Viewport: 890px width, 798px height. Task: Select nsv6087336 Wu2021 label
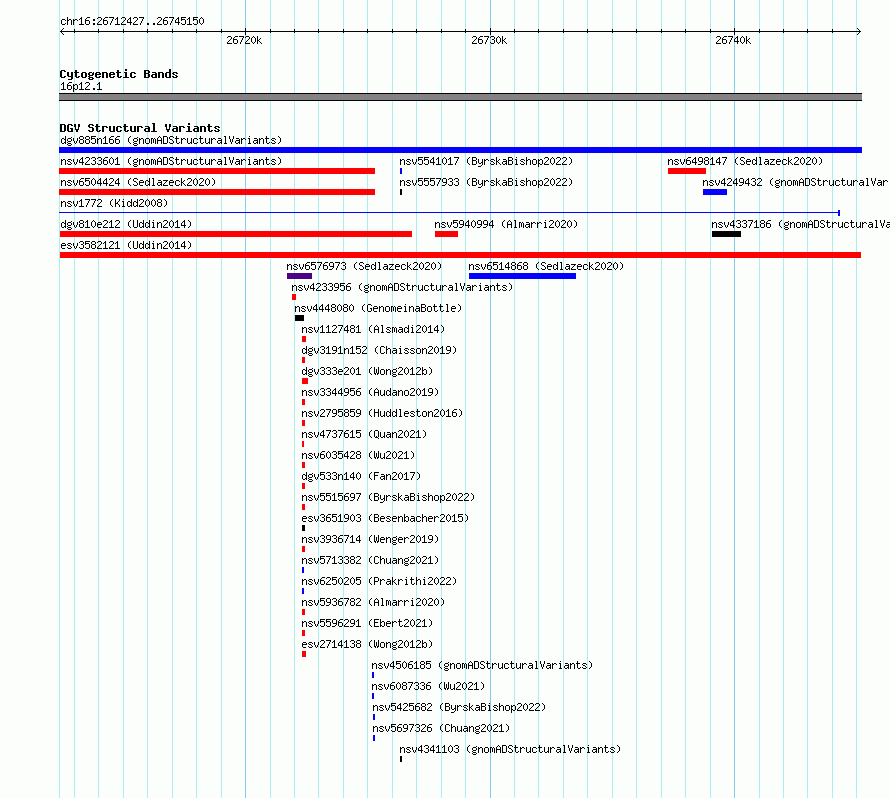tap(429, 686)
